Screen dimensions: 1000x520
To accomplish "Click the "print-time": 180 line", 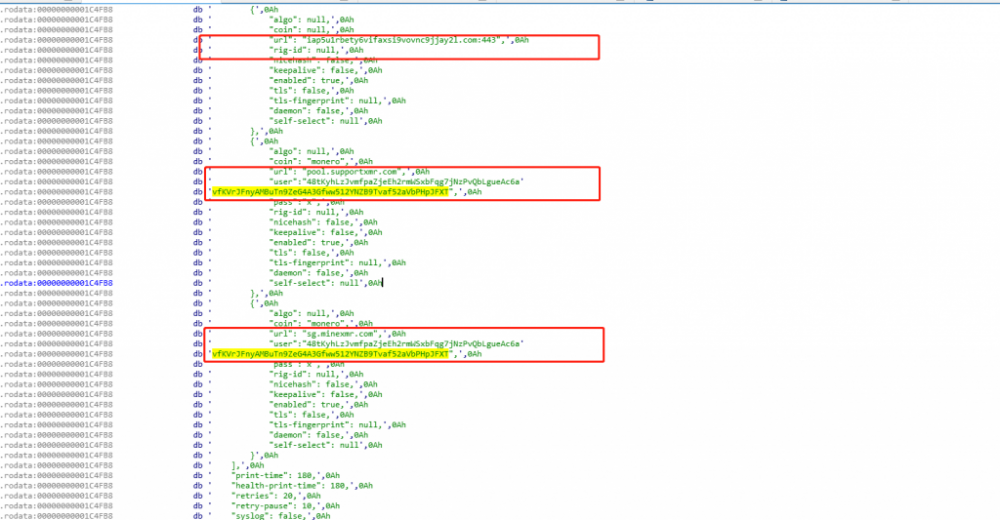I will [x=286, y=475].
